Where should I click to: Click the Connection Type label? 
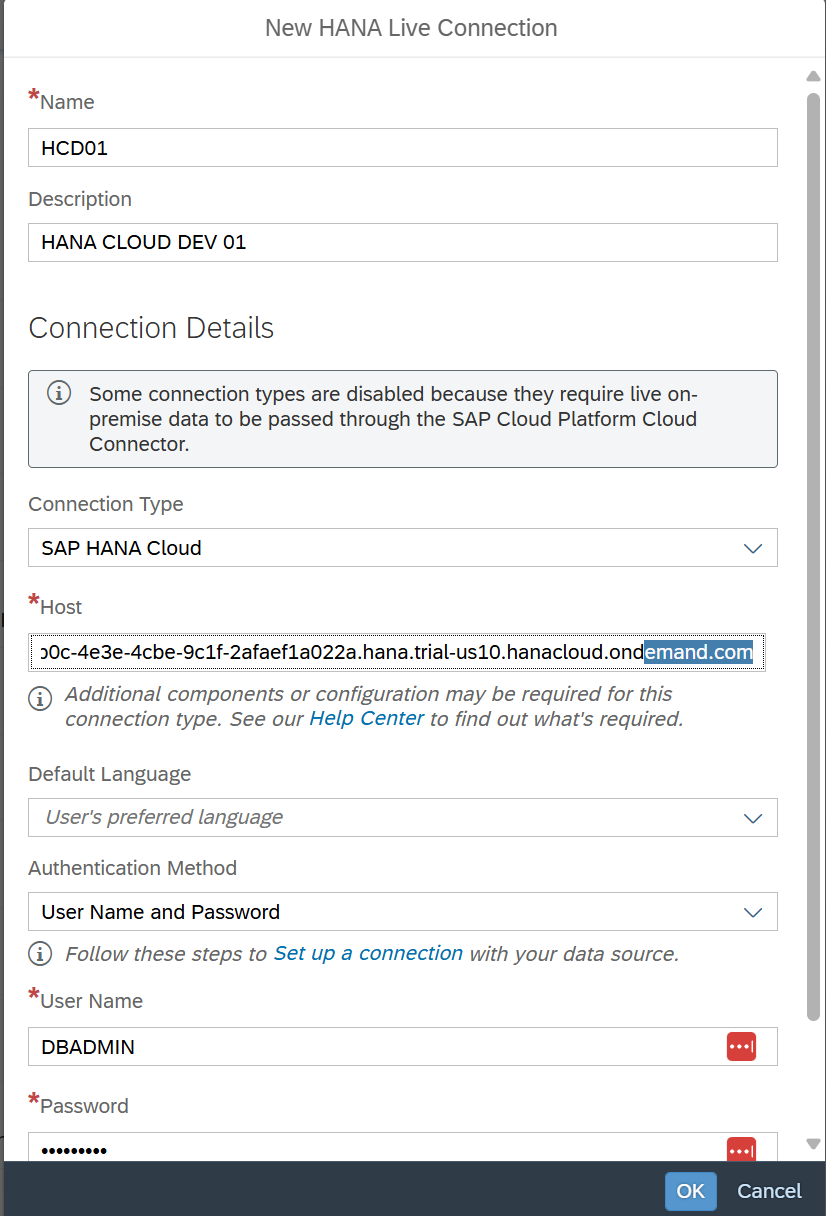pos(106,504)
